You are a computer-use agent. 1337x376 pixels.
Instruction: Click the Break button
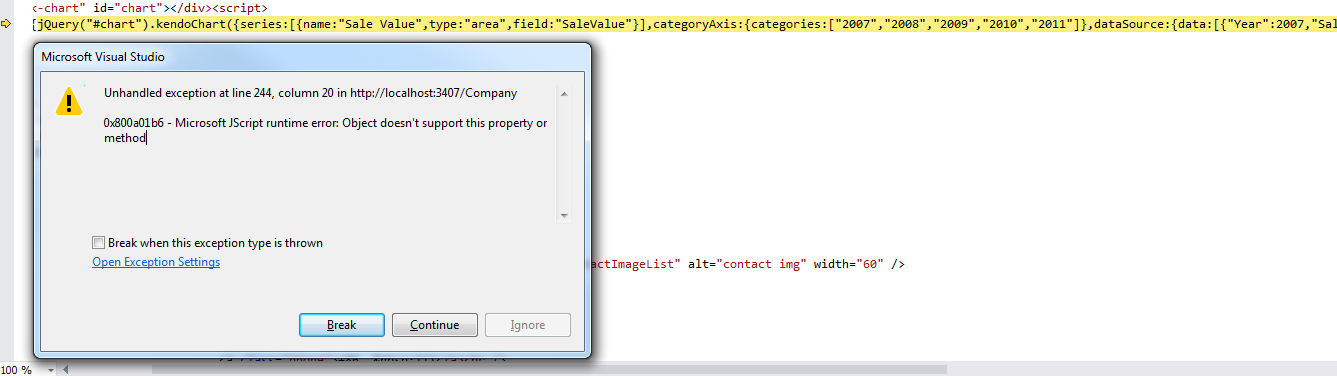tap(342, 325)
